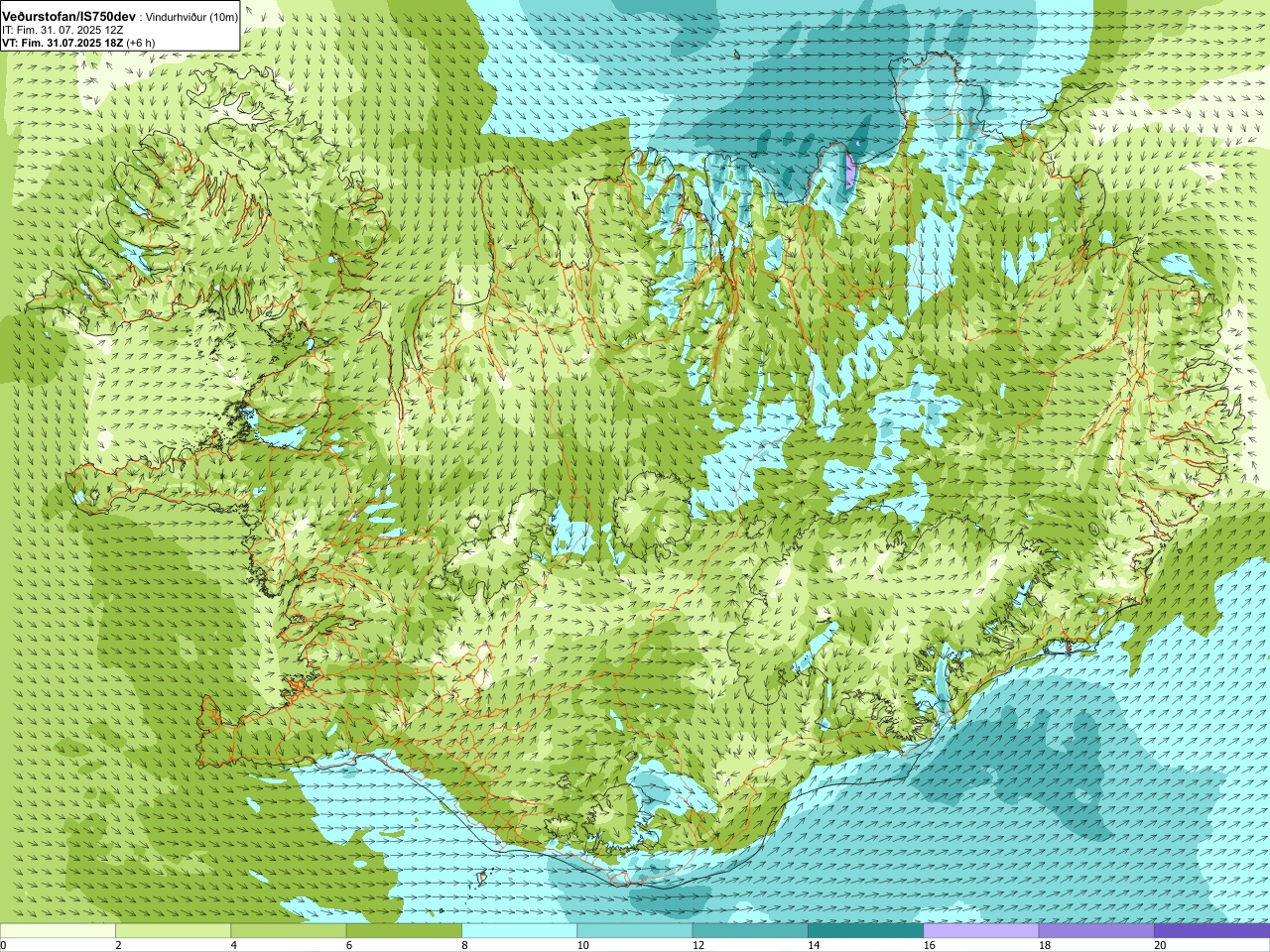This screenshot has height=952, width=1270.
Task: Click the teal 12–14 legend swatch
Action: (750, 931)
